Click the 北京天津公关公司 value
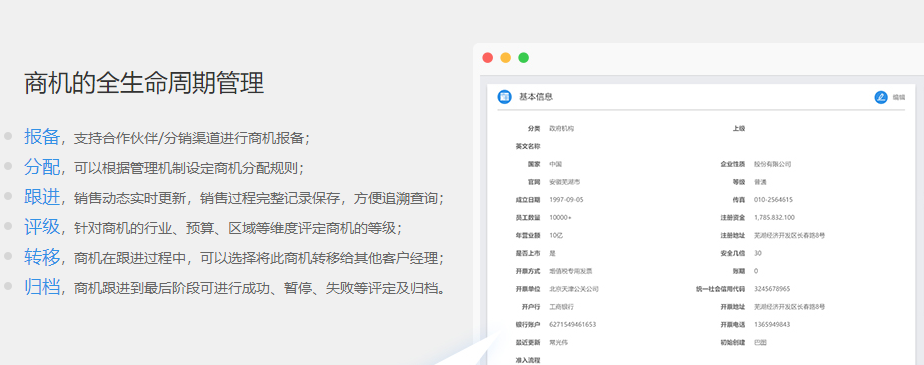This screenshot has width=924, height=365. click(574, 289)
